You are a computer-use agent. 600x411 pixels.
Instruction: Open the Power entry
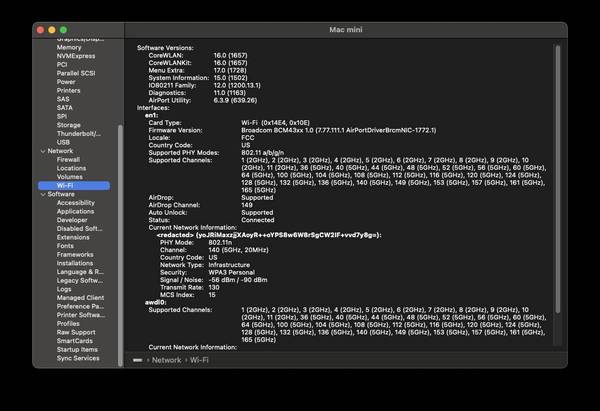tap(66, 82)
